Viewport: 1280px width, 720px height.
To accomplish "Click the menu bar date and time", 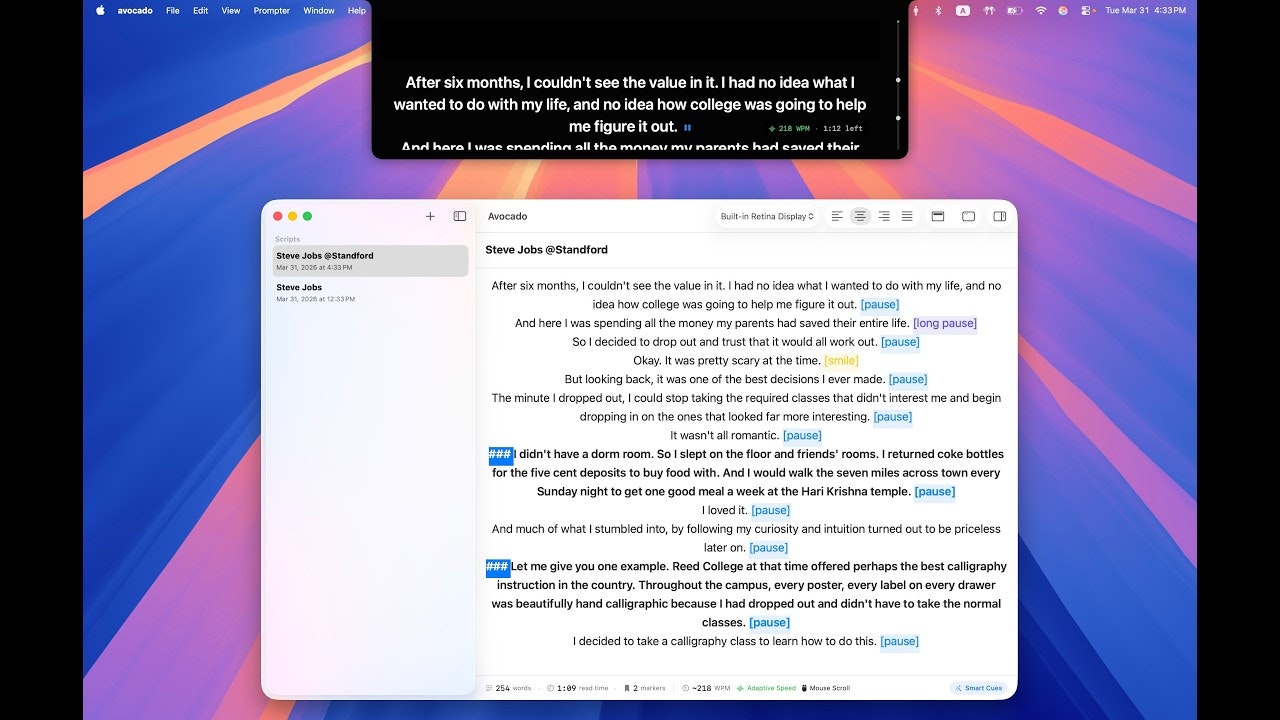I will [x=1146, y=10].
